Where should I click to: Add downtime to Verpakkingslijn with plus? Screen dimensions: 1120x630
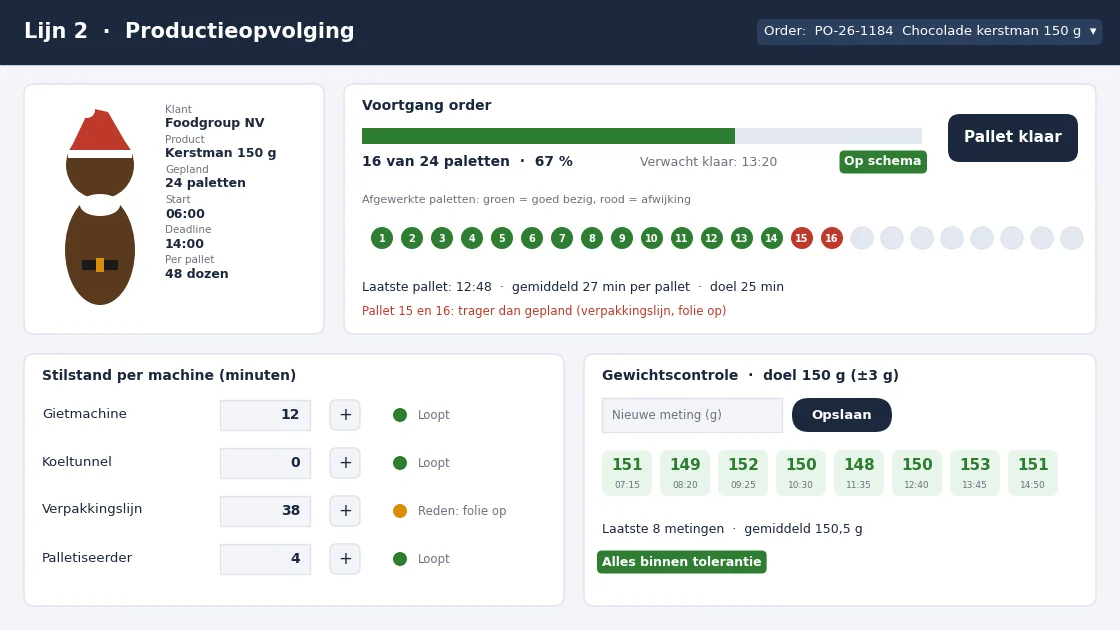(x=345, y=511)
